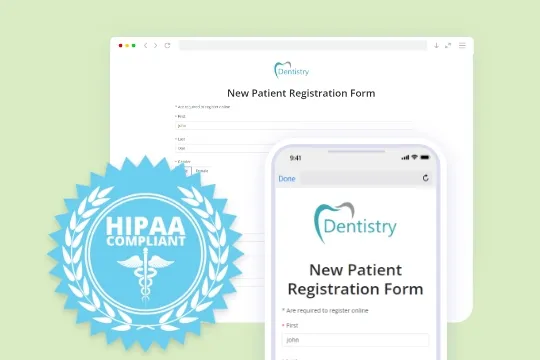The image size is (540, 360).
Task: Click the download arrow icon in browser
Action: click(436, 45)
